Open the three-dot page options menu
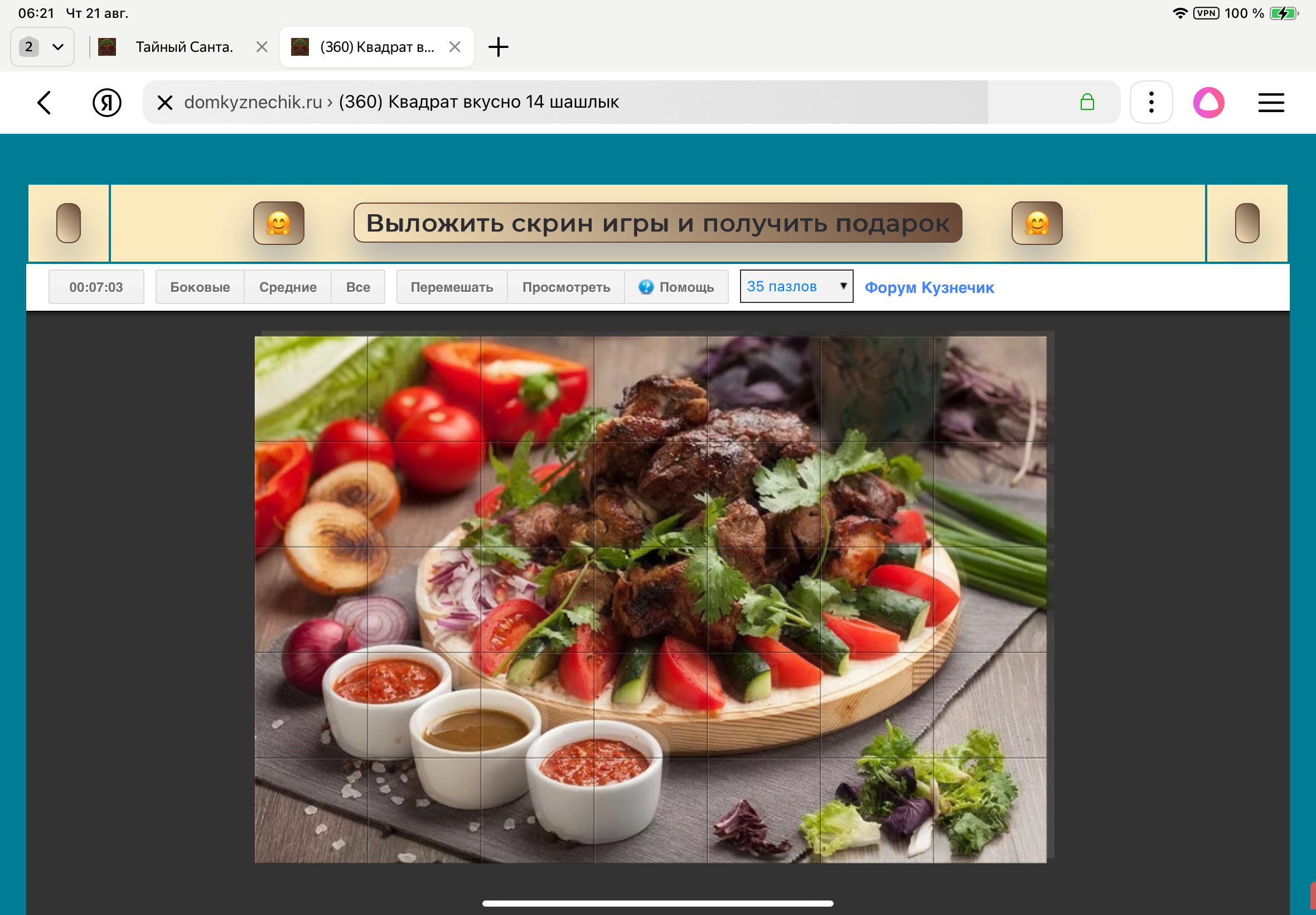Viewport: 1316px width, 915px height. (1151, 103)
